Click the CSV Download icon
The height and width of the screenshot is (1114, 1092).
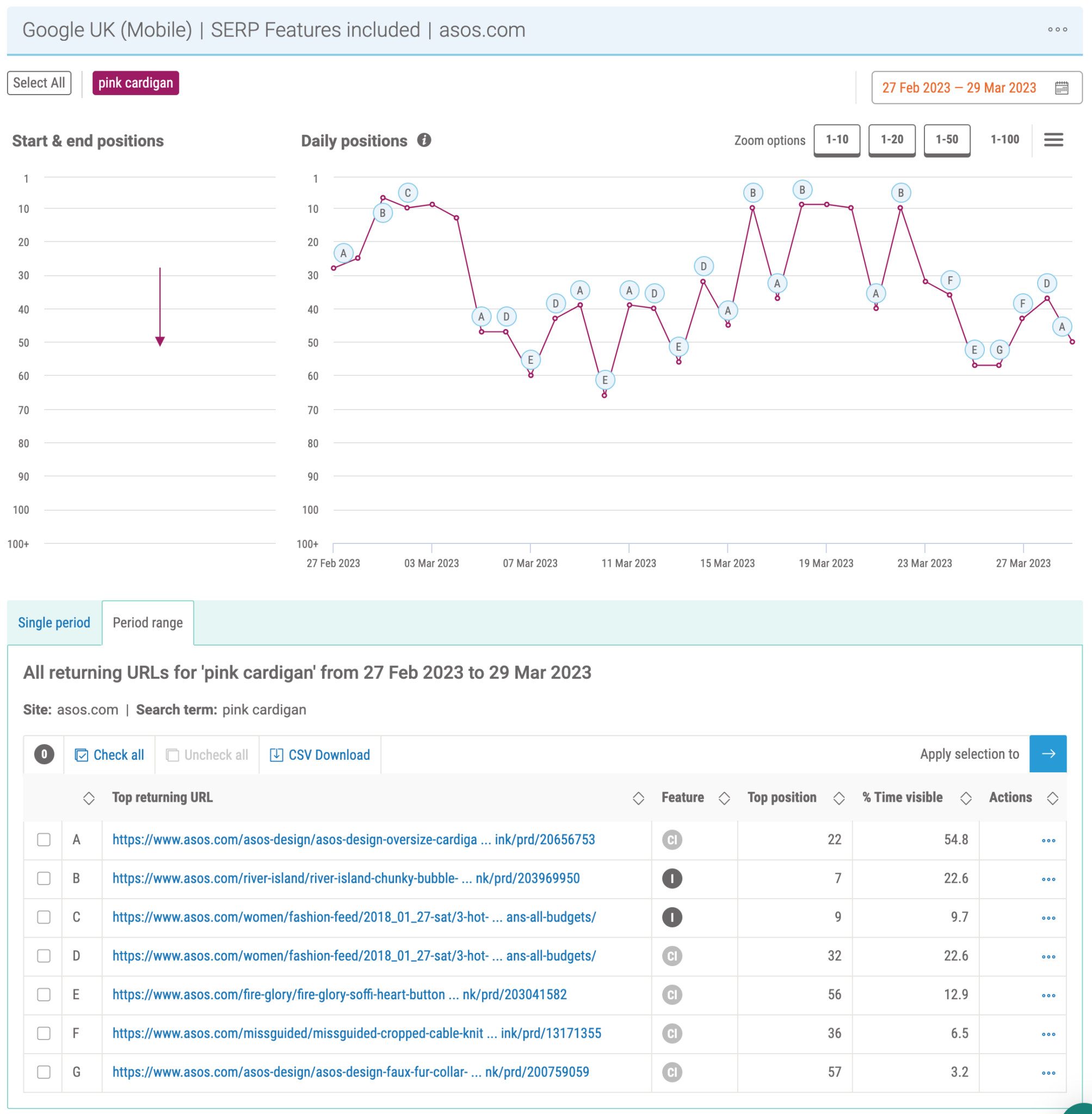pyautogui.click(x=277, y=755)
